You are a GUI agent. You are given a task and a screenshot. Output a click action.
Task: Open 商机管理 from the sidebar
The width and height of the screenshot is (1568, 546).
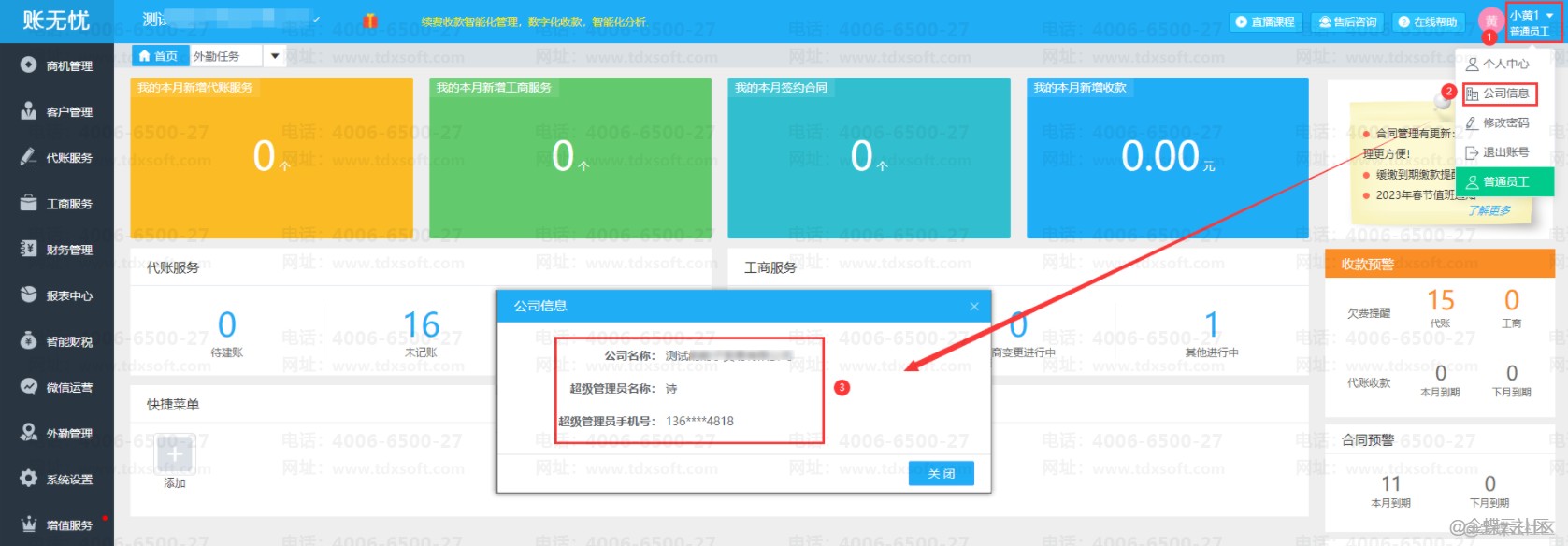[57, 66]
